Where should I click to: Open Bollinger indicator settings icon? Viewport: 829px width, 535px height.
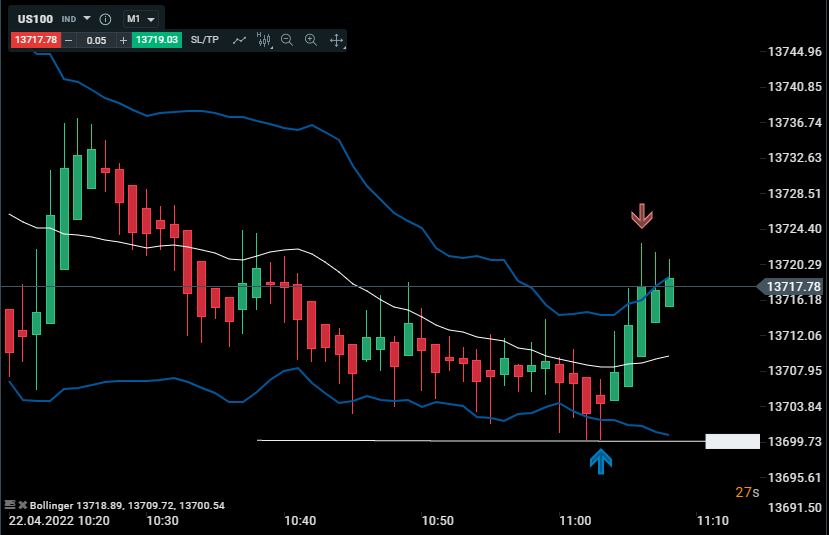[10, 505]
